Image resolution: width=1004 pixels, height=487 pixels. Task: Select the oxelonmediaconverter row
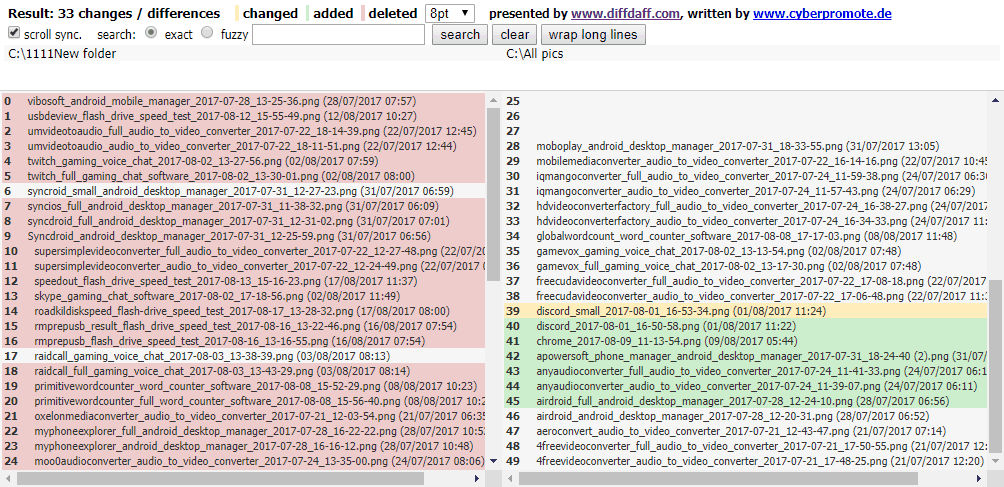pyautogui.click(x=243, y=416)
